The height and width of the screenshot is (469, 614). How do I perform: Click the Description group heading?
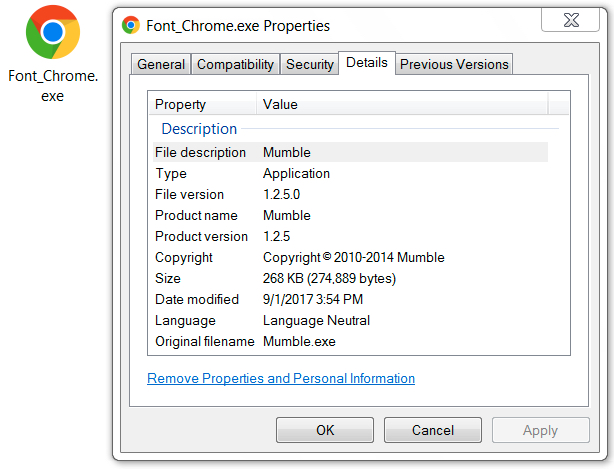coord(199,129)
